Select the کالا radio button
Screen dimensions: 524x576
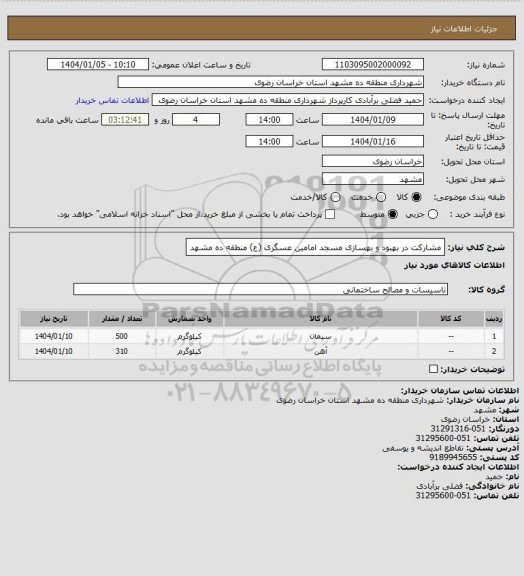pyautogui.click(x=416, y=197)
